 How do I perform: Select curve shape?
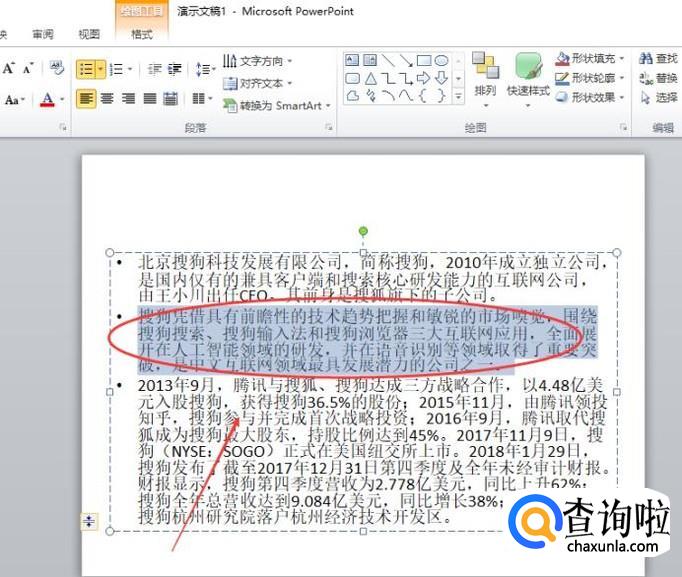point(406,96)
